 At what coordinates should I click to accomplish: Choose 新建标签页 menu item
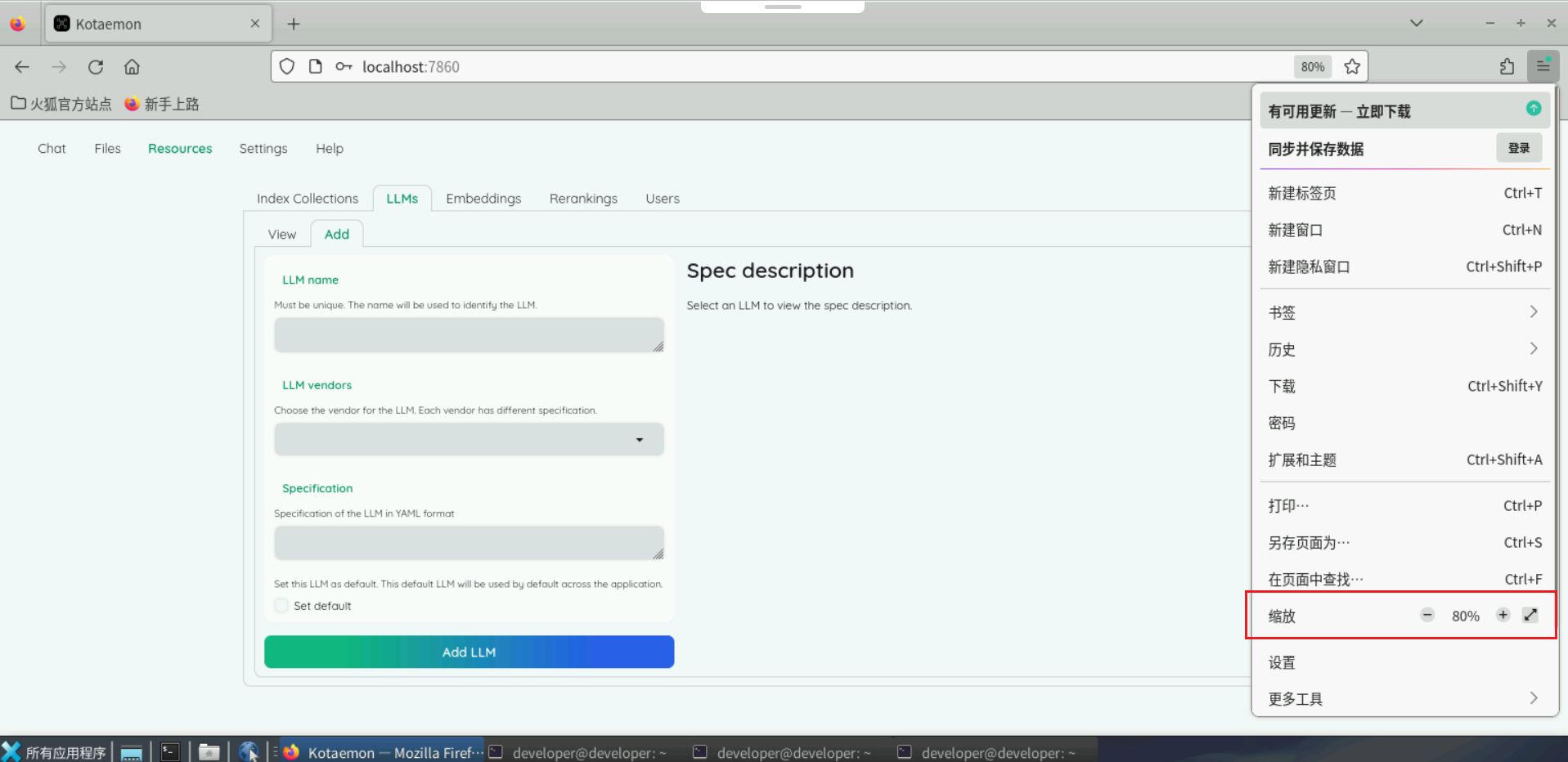click(x=1404, y=193)
